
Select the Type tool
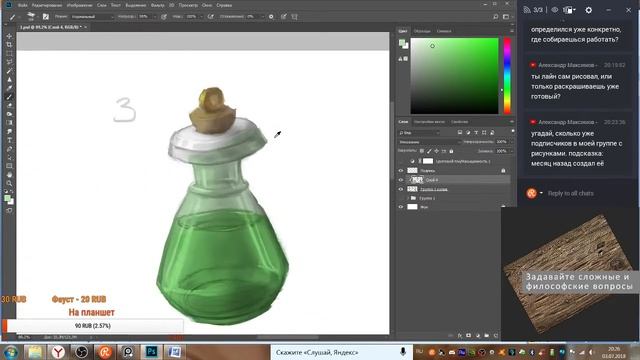9,140
